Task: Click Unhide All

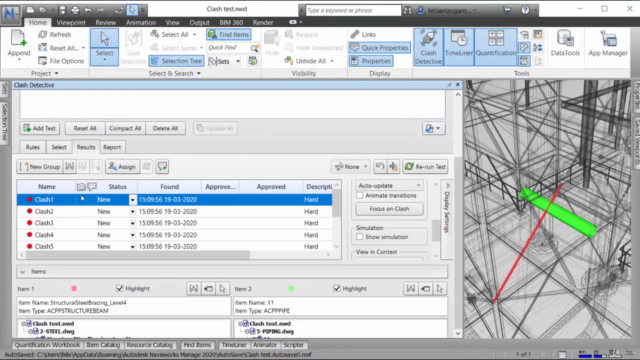Action: click(309, 61)
